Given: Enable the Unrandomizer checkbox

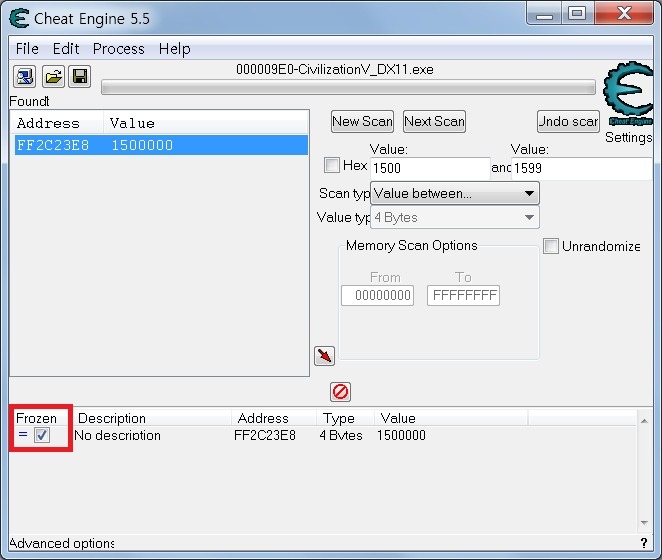Looking at the screenshot, I should pyautogui.click(x=551, y=246).
